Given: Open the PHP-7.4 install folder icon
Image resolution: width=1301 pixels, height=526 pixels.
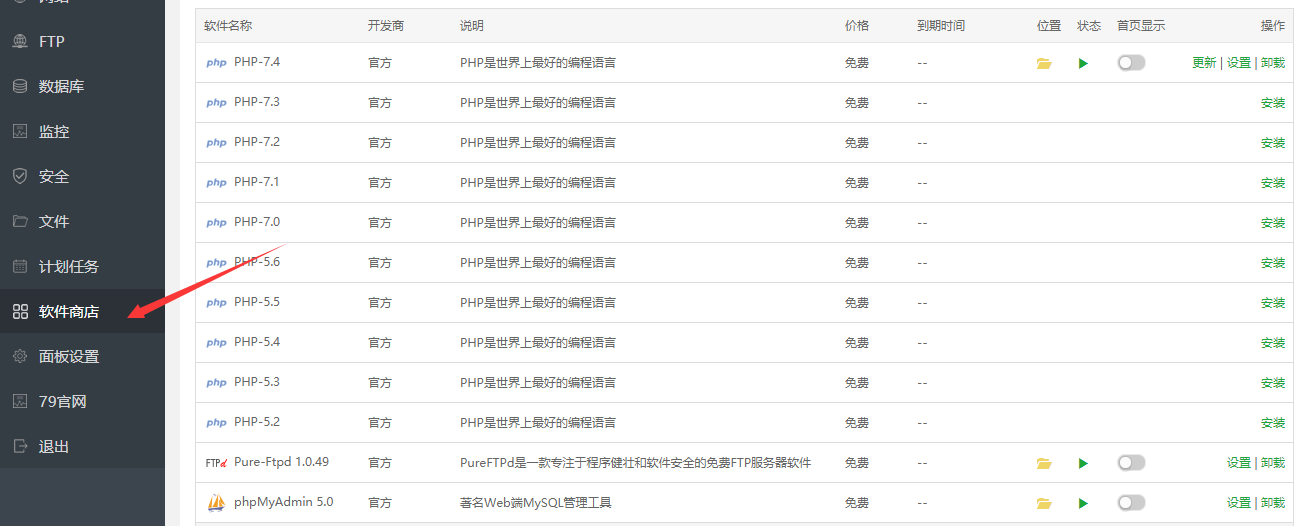Looking at the screenshot, I should pyautogui.click(x=1044, y=63).
